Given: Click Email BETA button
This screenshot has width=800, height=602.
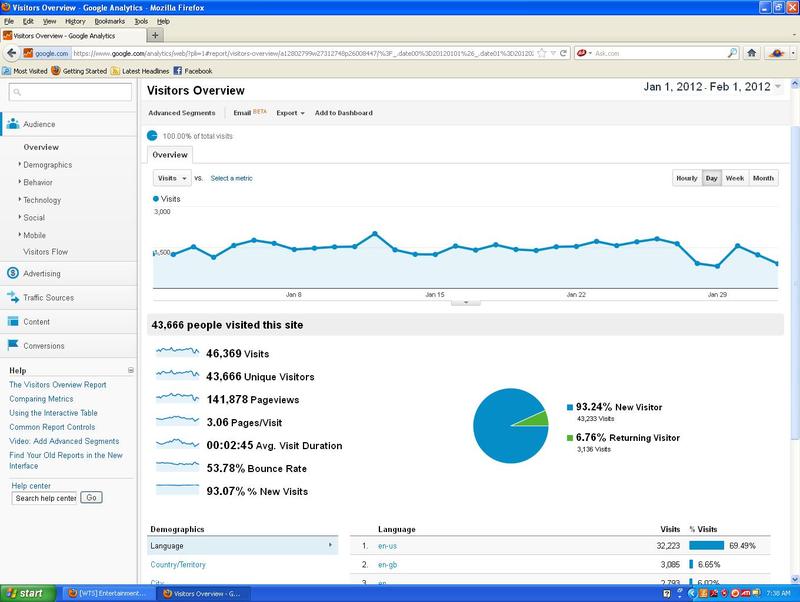Looking at the screenshot, I should click(250, 112).
